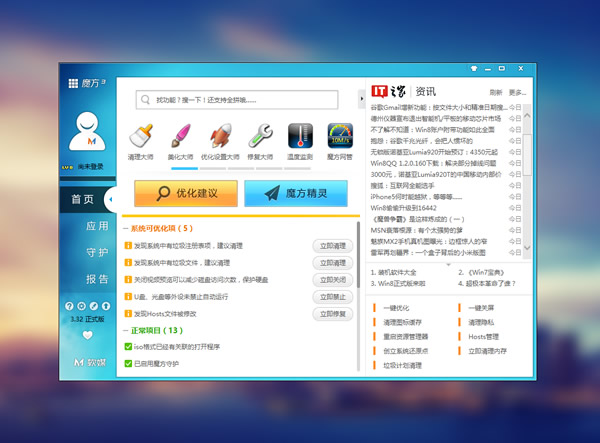
Task: Click the 立即关闭 button
Action: pyautogui.click(x=333, y=280)
